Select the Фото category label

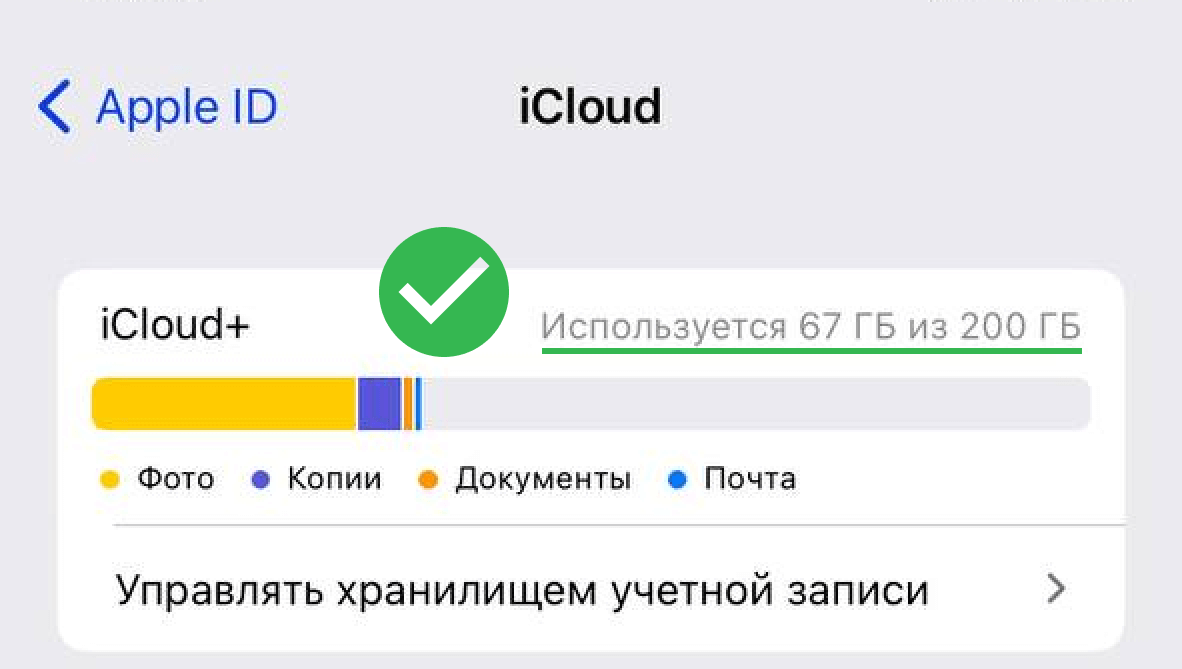tap(176, 479)
